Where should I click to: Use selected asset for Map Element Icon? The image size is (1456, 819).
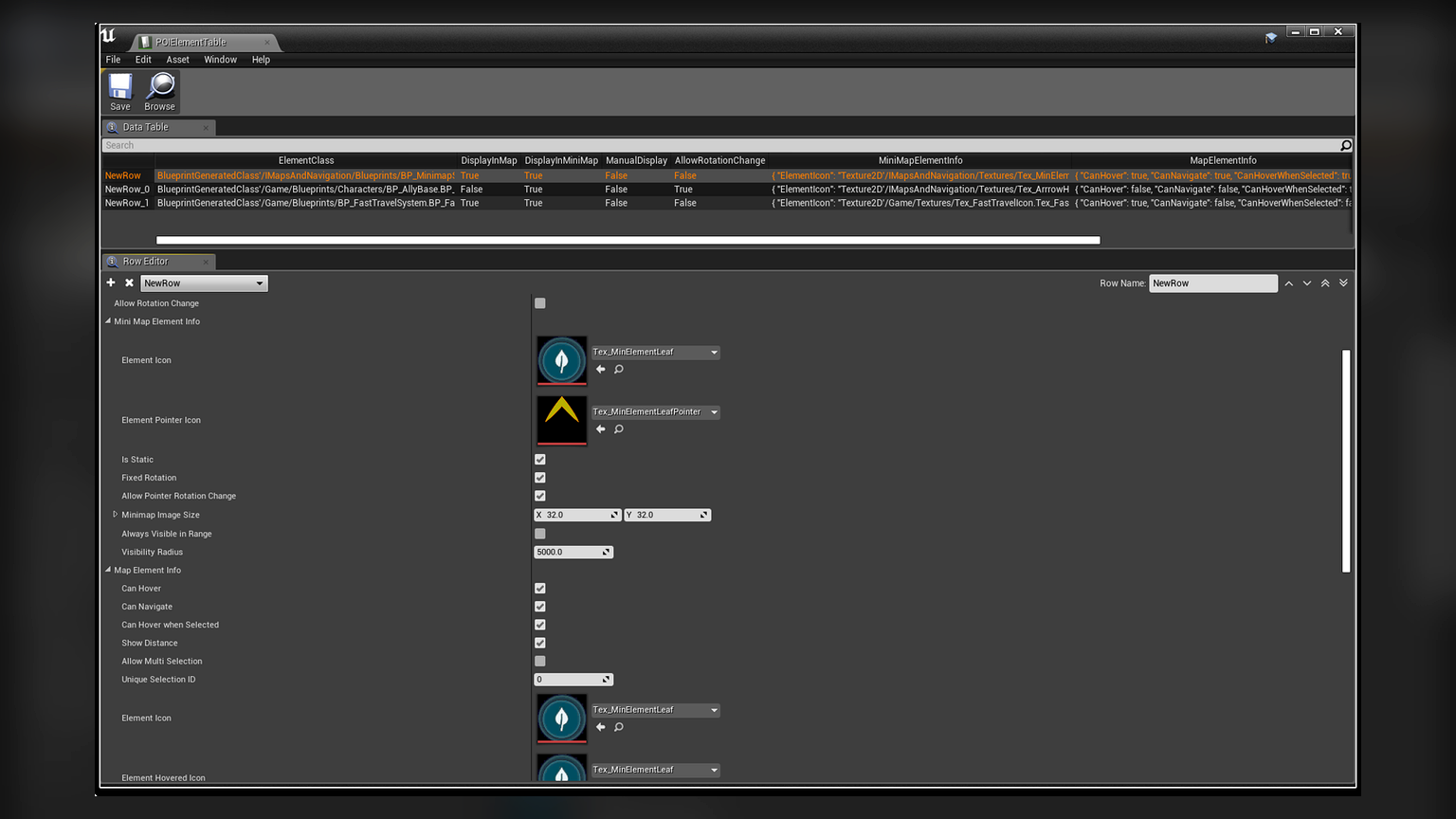[600, 727]
